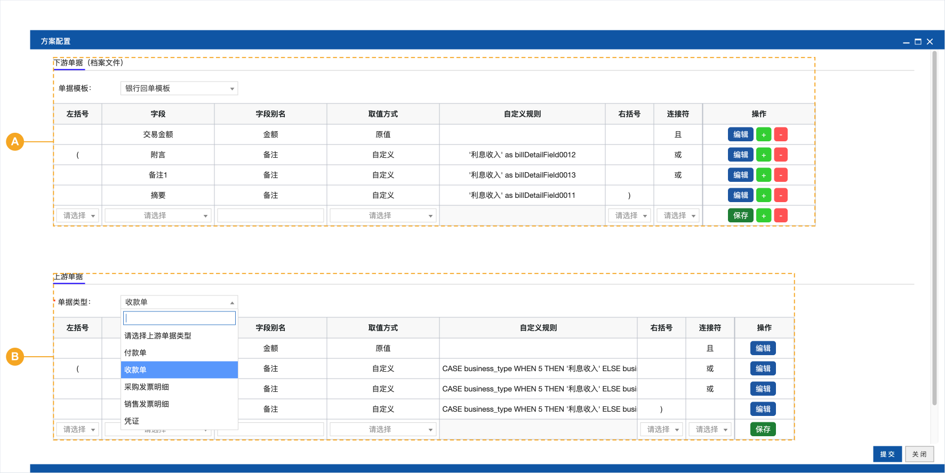Open the 收款单 document type dropdown
945x473 pixels.
(x=179, y=302)
